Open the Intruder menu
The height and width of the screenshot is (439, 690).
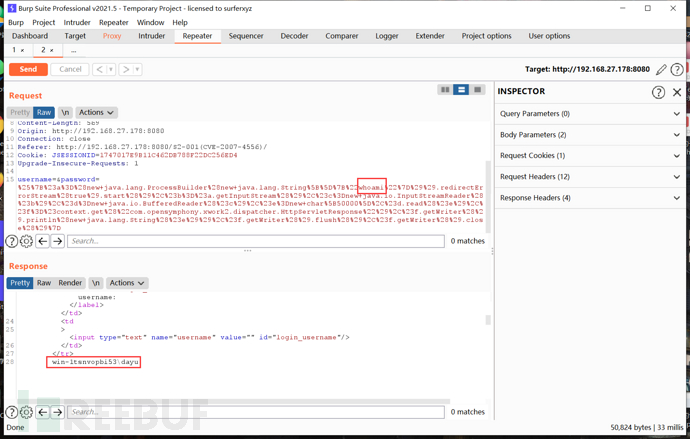[77, 22]
